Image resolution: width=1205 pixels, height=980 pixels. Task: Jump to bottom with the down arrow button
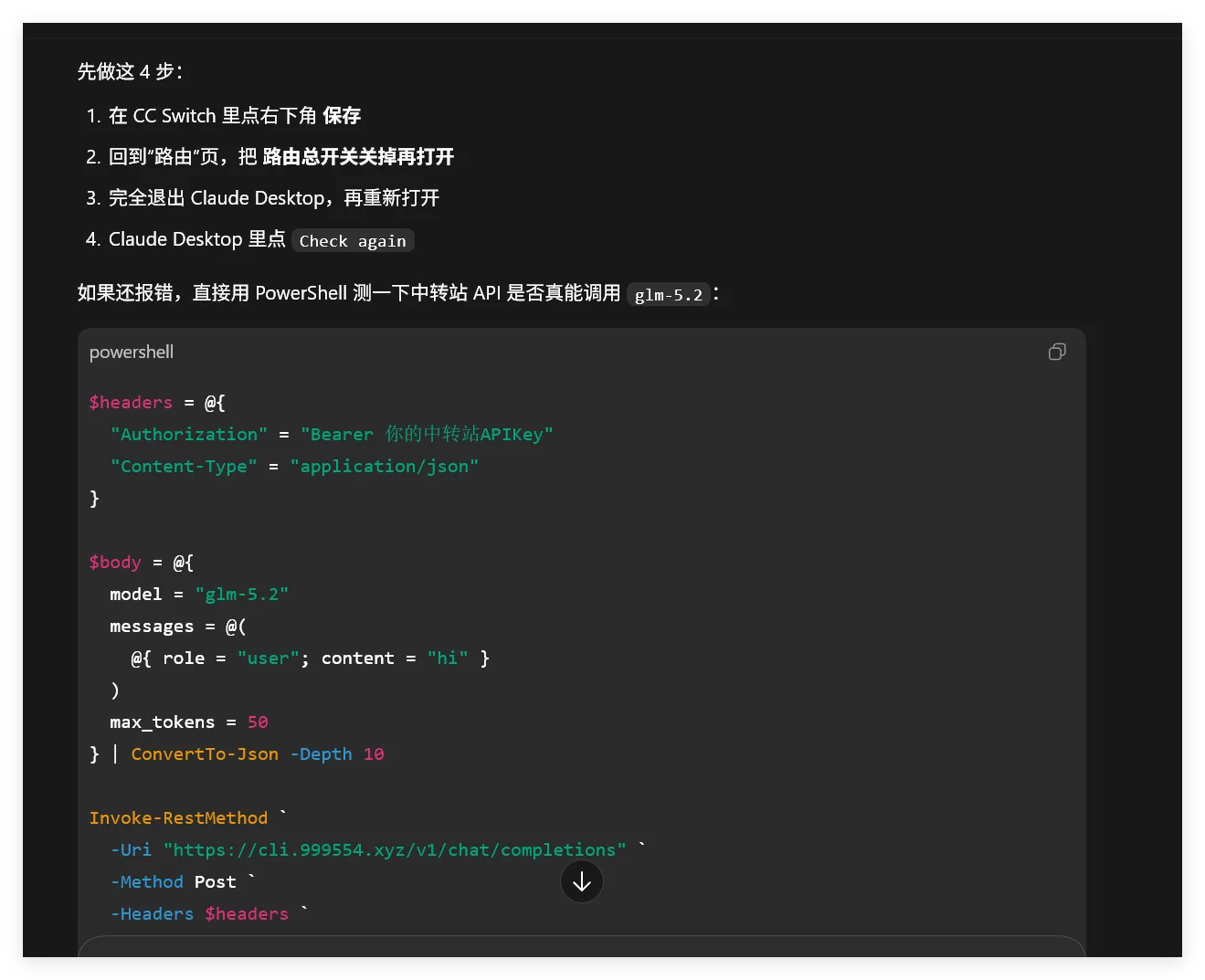tap(582, 881)
